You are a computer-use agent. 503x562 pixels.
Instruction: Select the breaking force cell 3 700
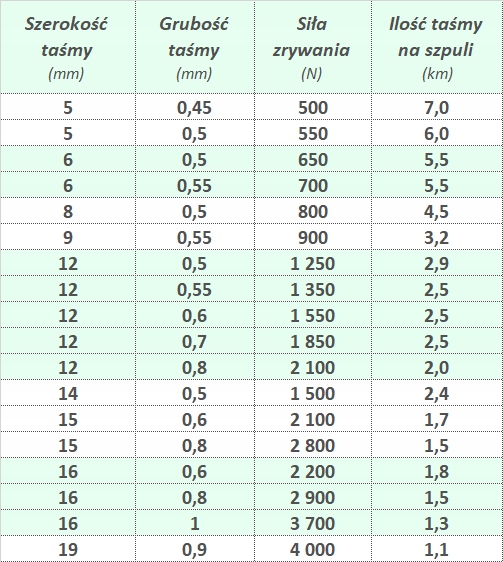click(313, 523)
